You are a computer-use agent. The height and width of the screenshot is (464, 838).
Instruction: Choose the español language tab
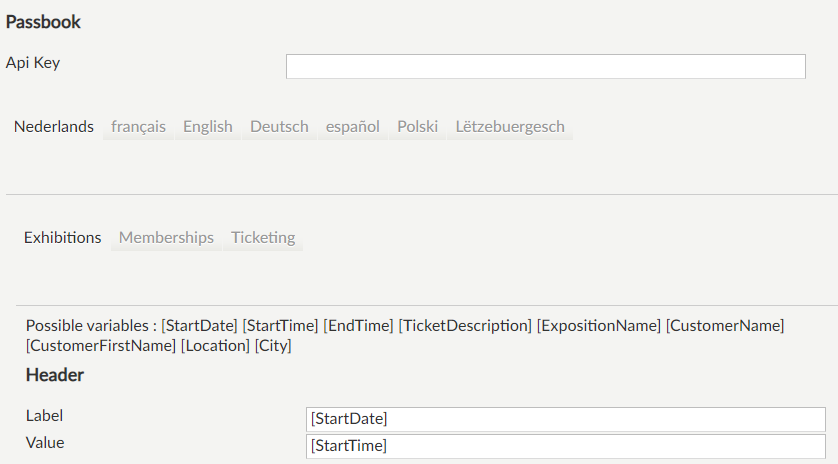pos(353,127)
